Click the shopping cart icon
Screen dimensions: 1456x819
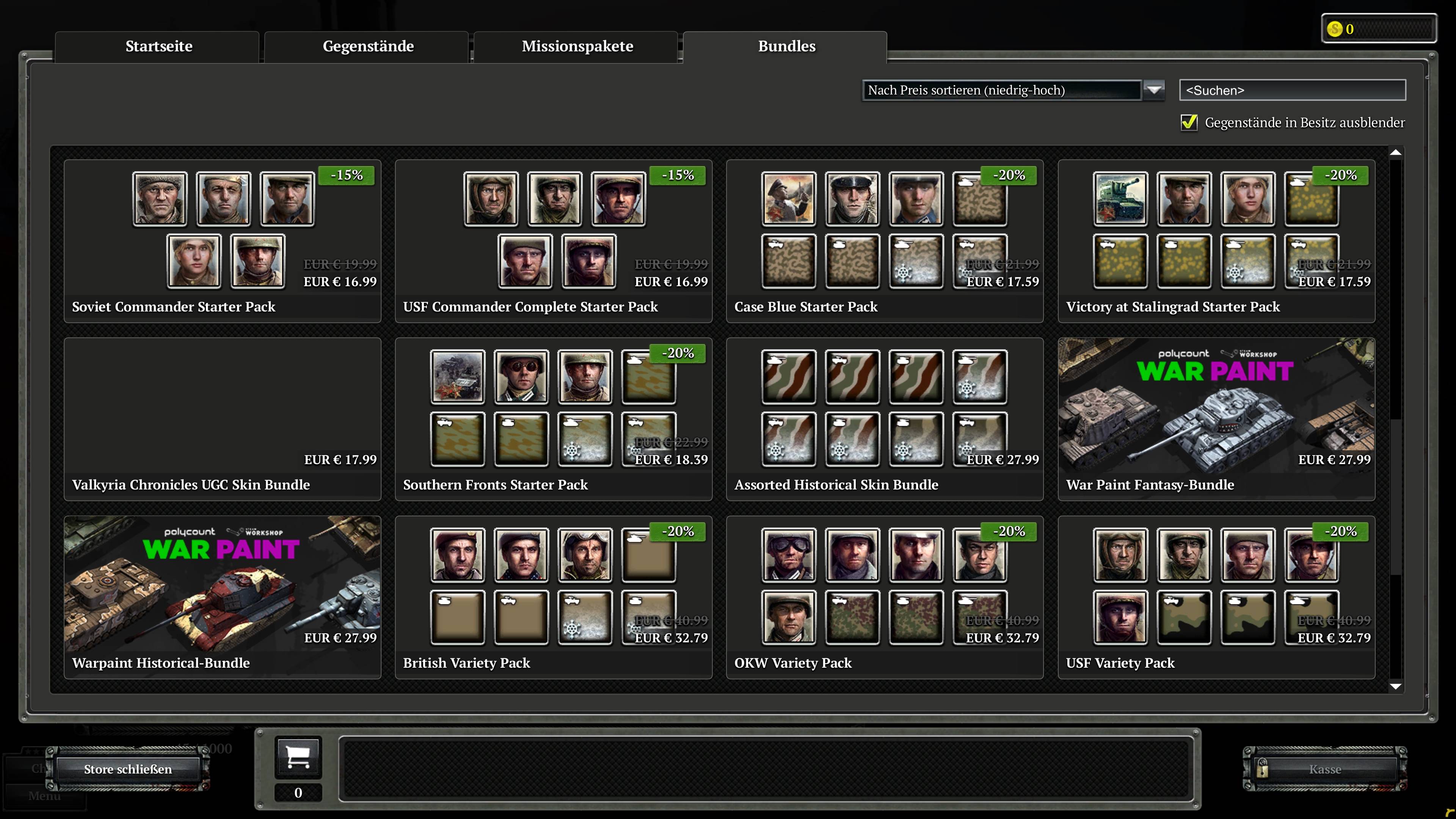point(298,756)
